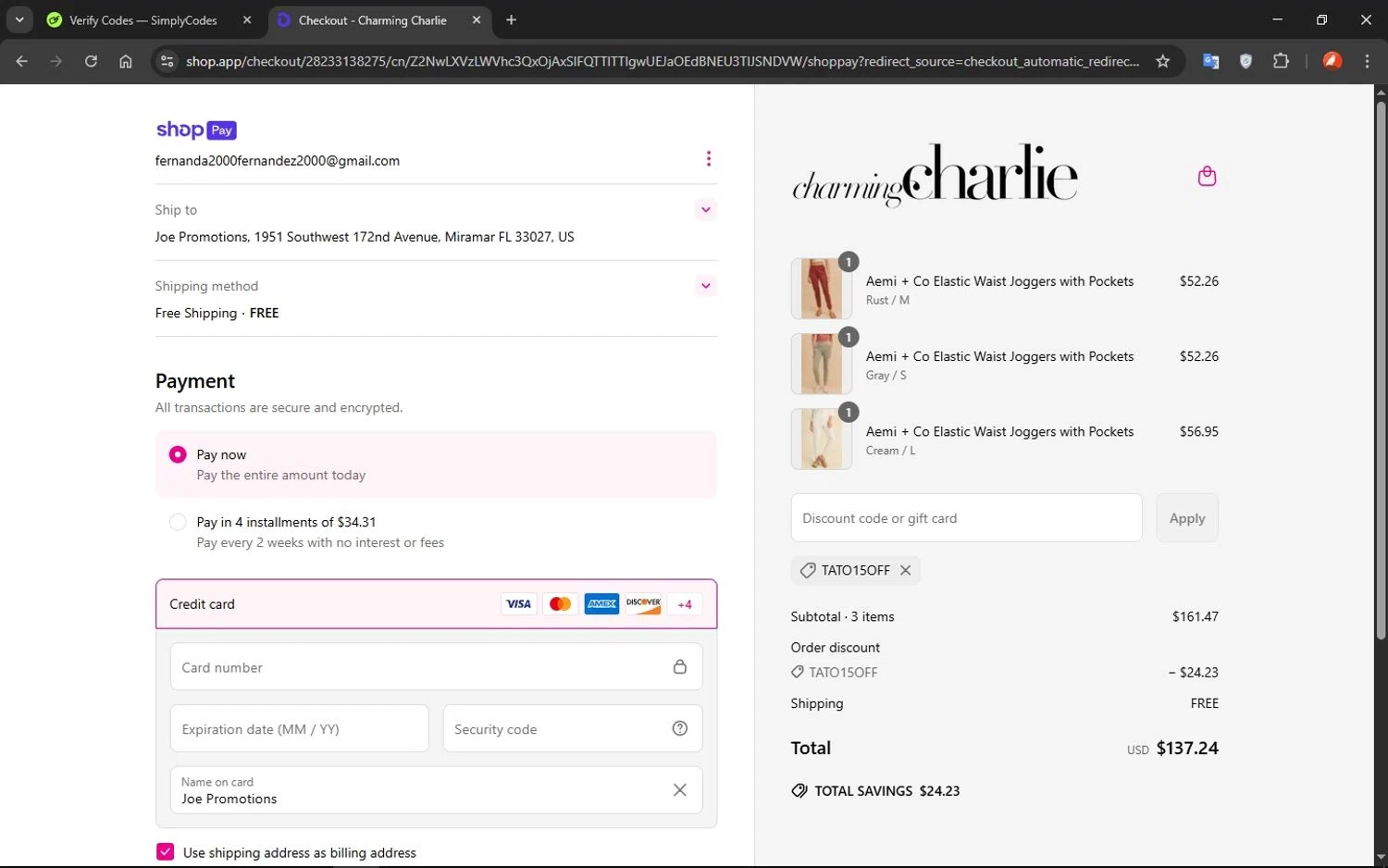Click the Gray / S joggers thumbnail
The height and width of the screenshot is (868, 1388).
click(x=821, y=364)
